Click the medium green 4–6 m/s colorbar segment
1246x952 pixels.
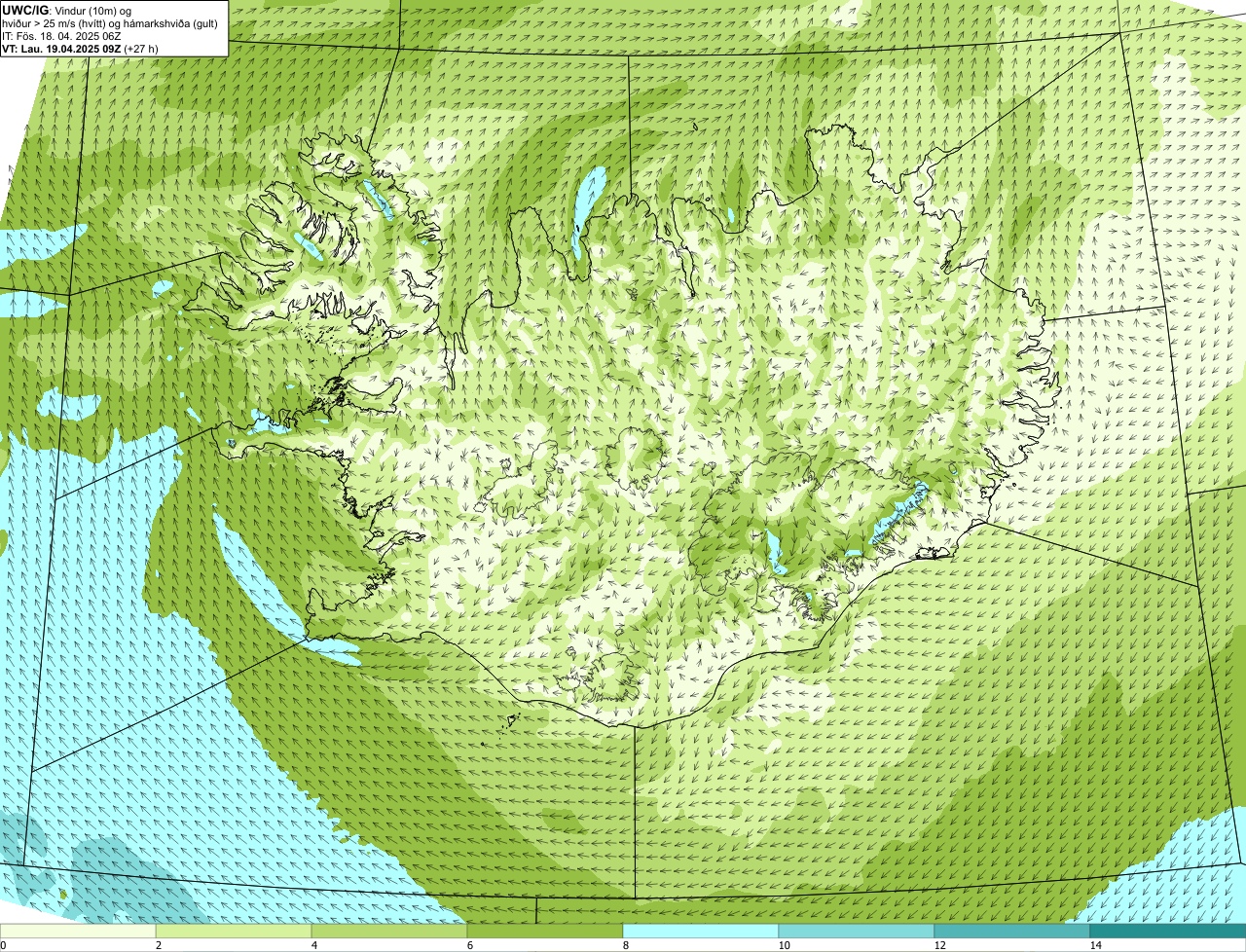pyautogui.click(x=389, y=932)
